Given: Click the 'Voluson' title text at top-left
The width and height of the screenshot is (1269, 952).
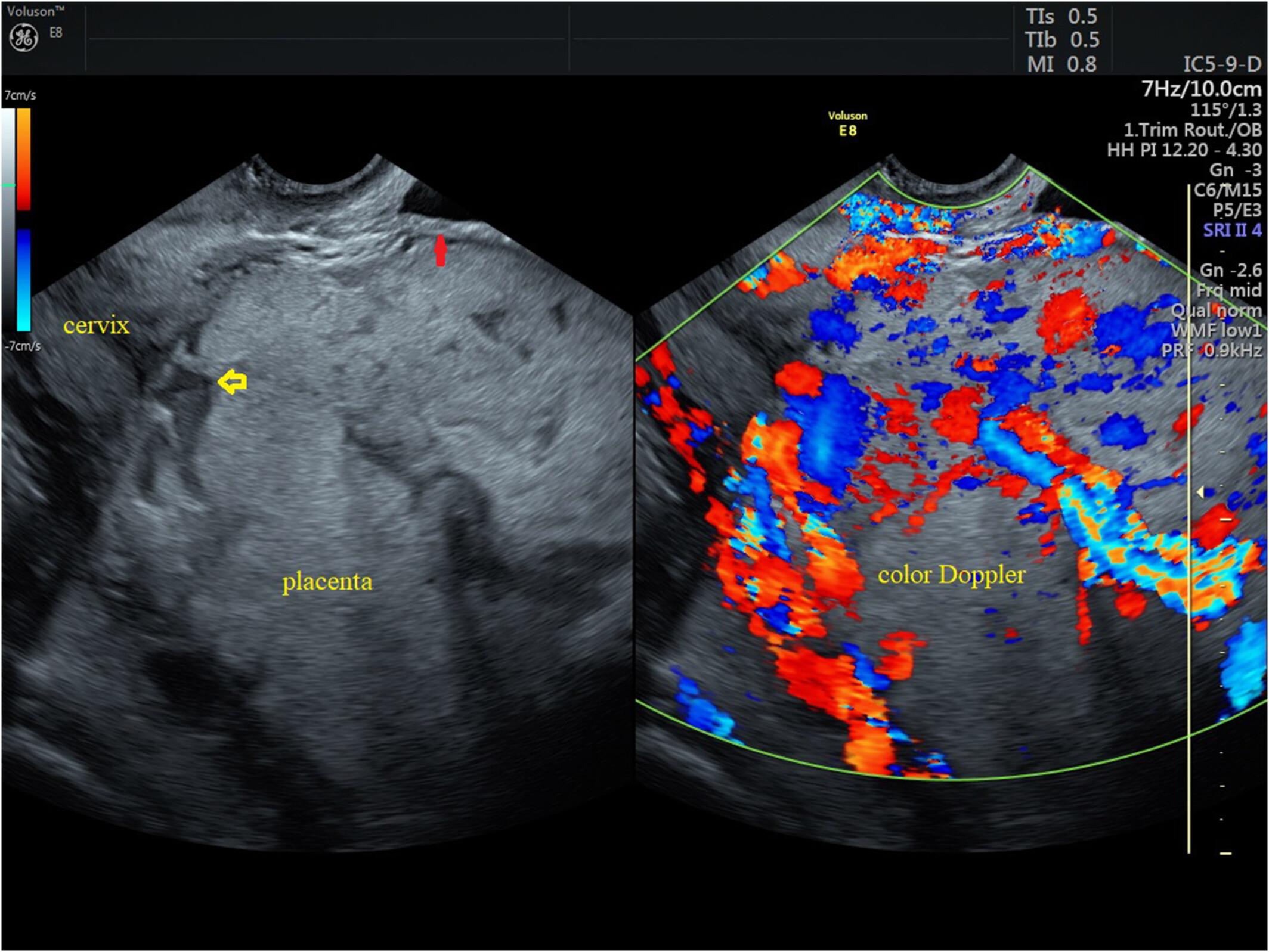Looking at the screenshot, I should (35, 11).
